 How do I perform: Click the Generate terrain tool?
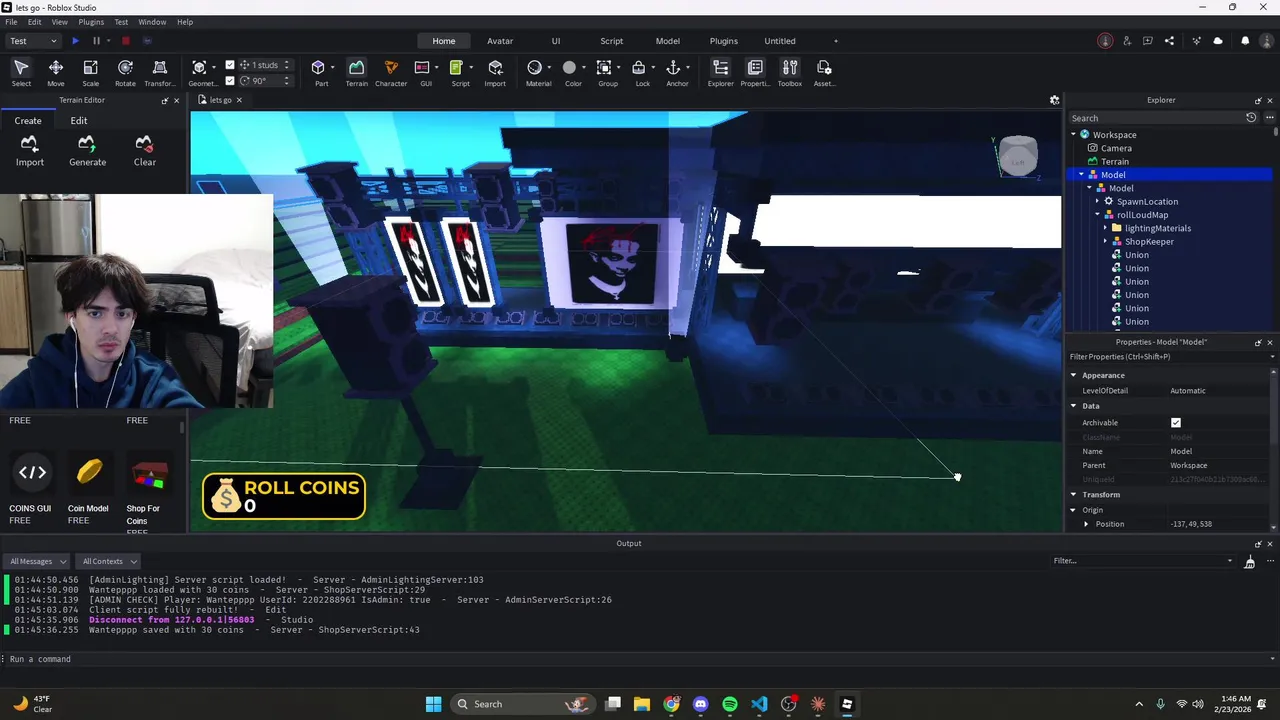point(87,151)
